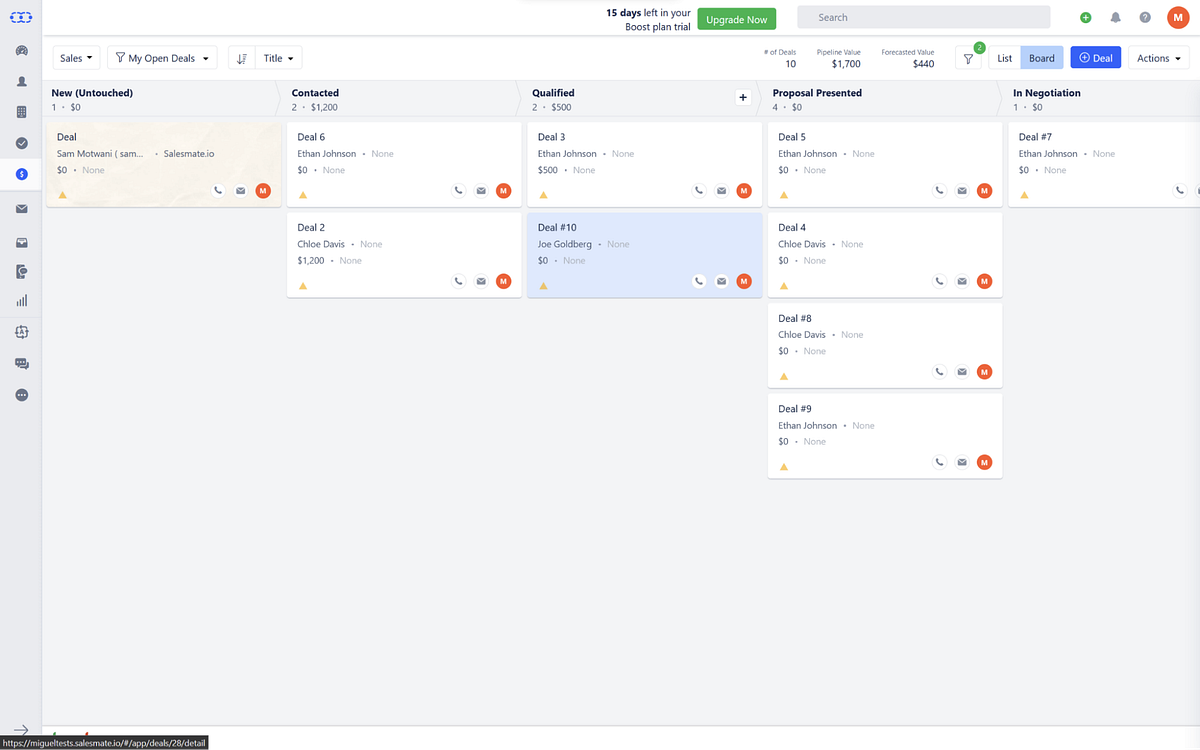This screenshot has height=750, width=1200.
Task: Open the Chats icon near the sidebar bottom
Action: click(x=21, y=363)
